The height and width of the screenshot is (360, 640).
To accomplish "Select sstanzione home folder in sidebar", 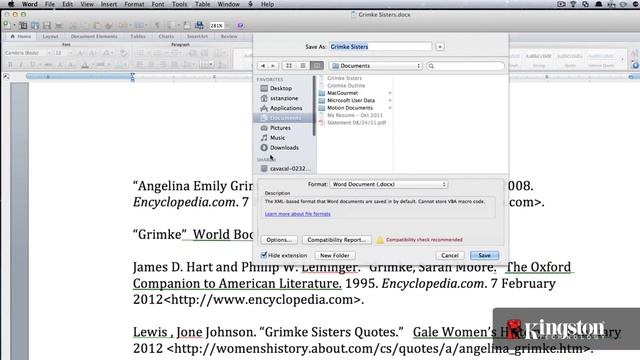I will pyautogui.click(x=283, y=98).
